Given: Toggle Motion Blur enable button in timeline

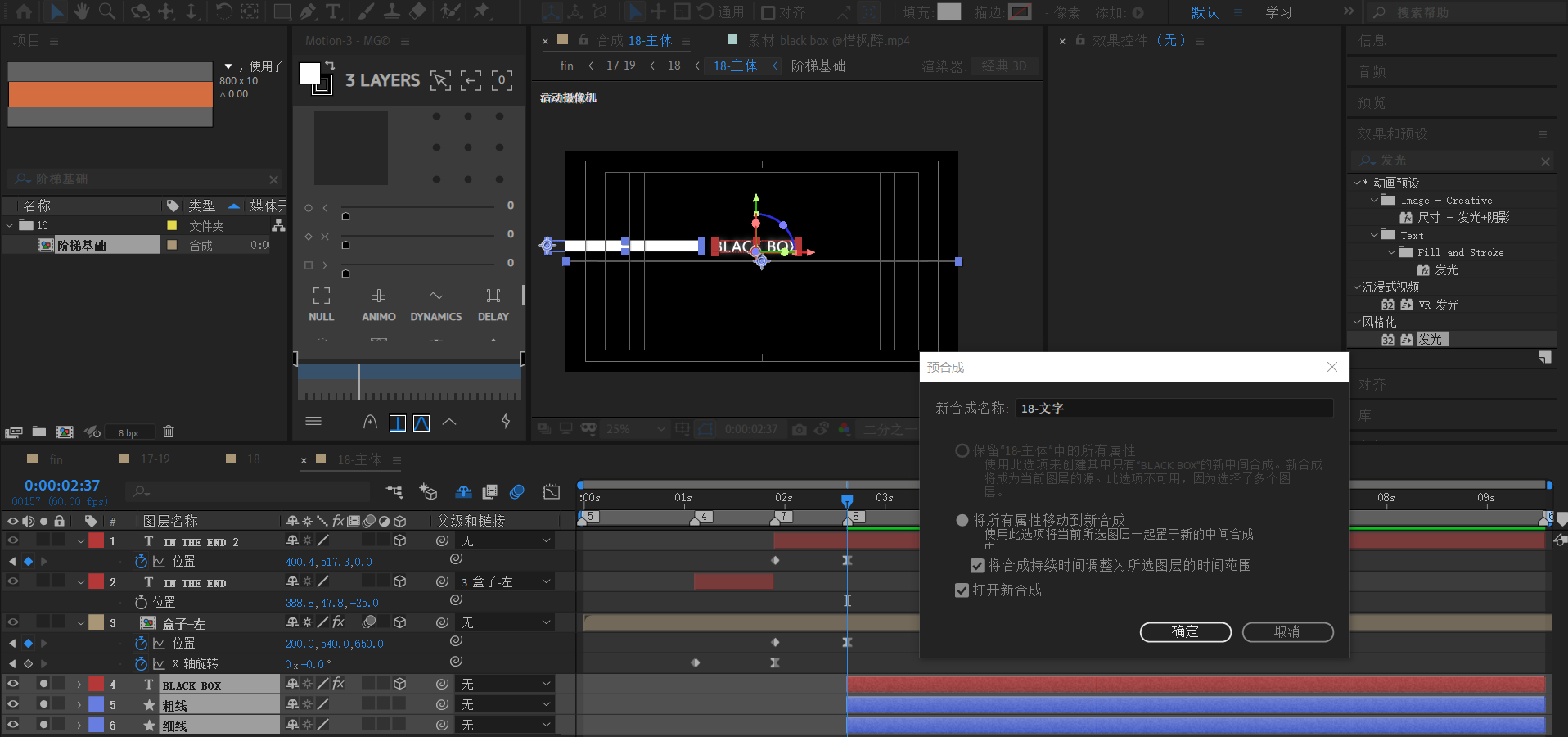Looking at the screenshot, I should pos(517,491).
